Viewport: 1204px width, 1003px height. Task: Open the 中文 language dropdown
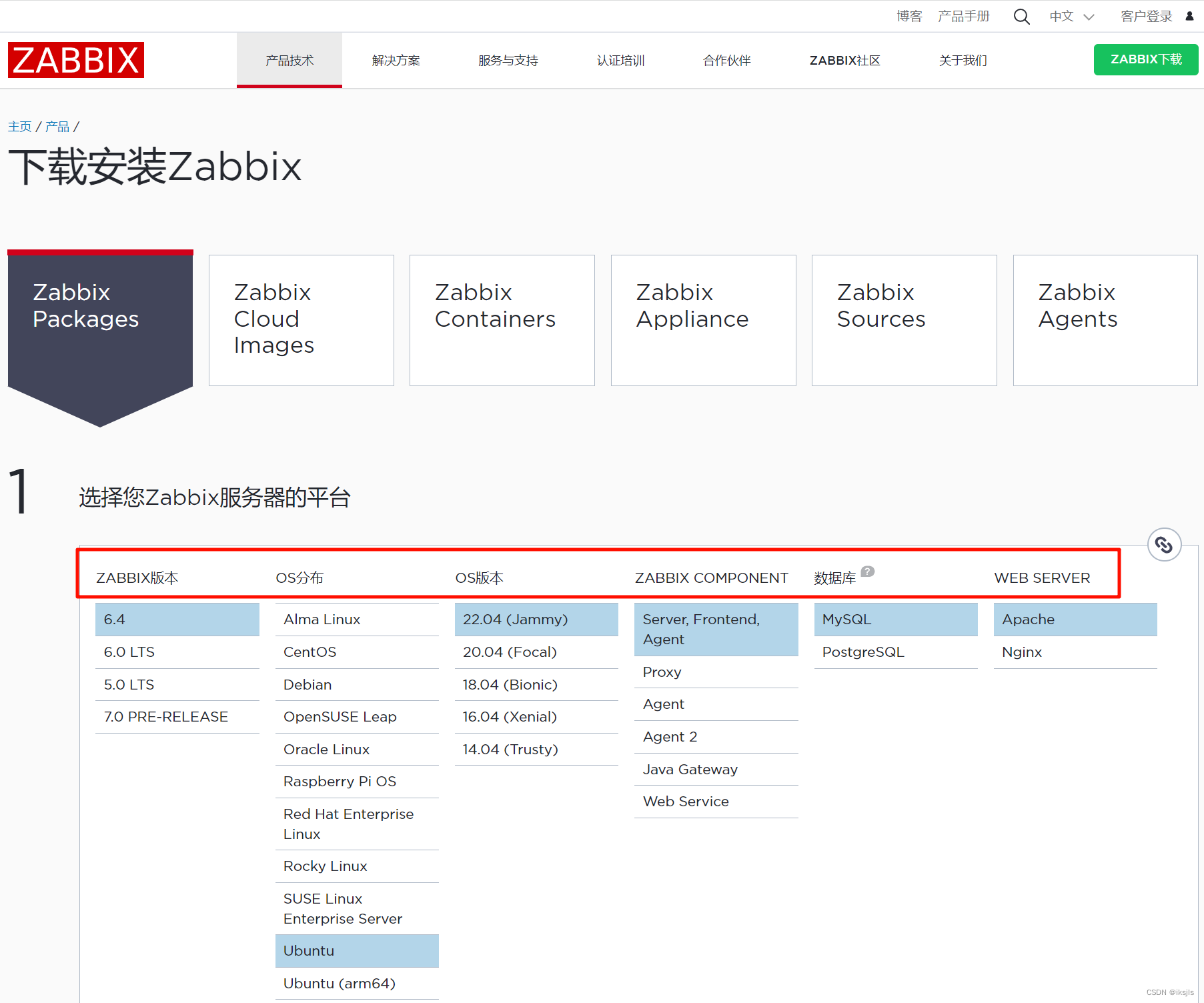click(1071, 16)
